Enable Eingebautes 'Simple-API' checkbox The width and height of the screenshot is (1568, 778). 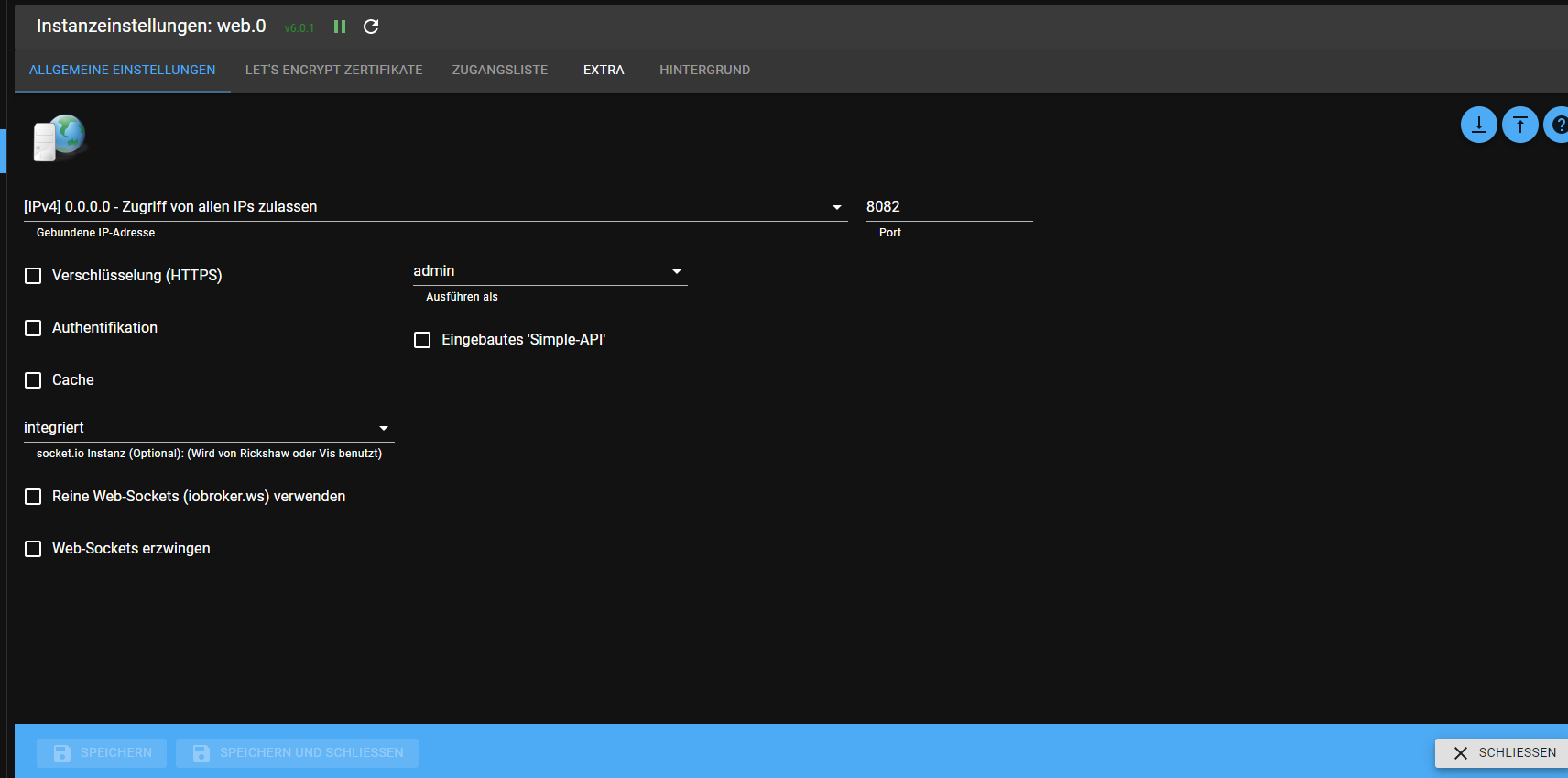pos(422,340)
